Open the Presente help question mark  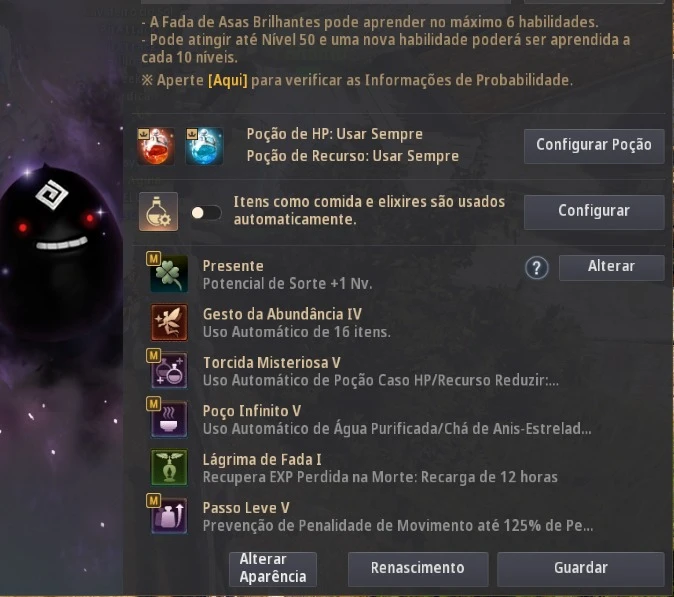pyautogui.click(x=536, y=268)
